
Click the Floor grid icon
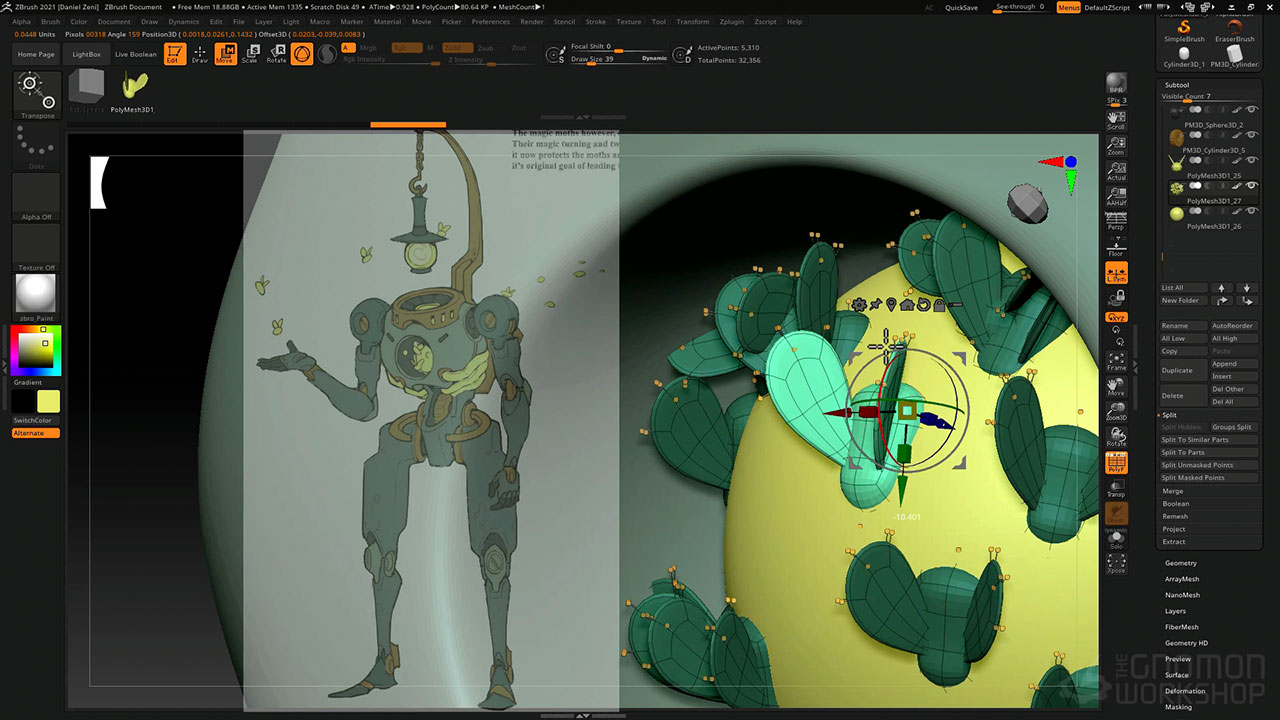point(1116,247)
